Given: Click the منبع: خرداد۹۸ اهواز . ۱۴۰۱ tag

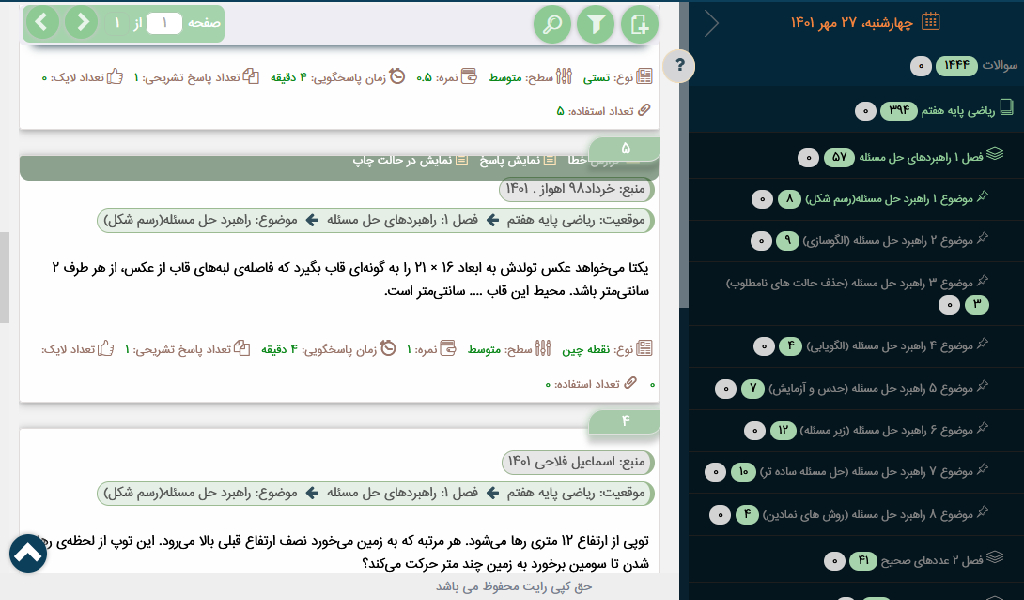Looking at the screenshot, I should [x=575, y=189].
